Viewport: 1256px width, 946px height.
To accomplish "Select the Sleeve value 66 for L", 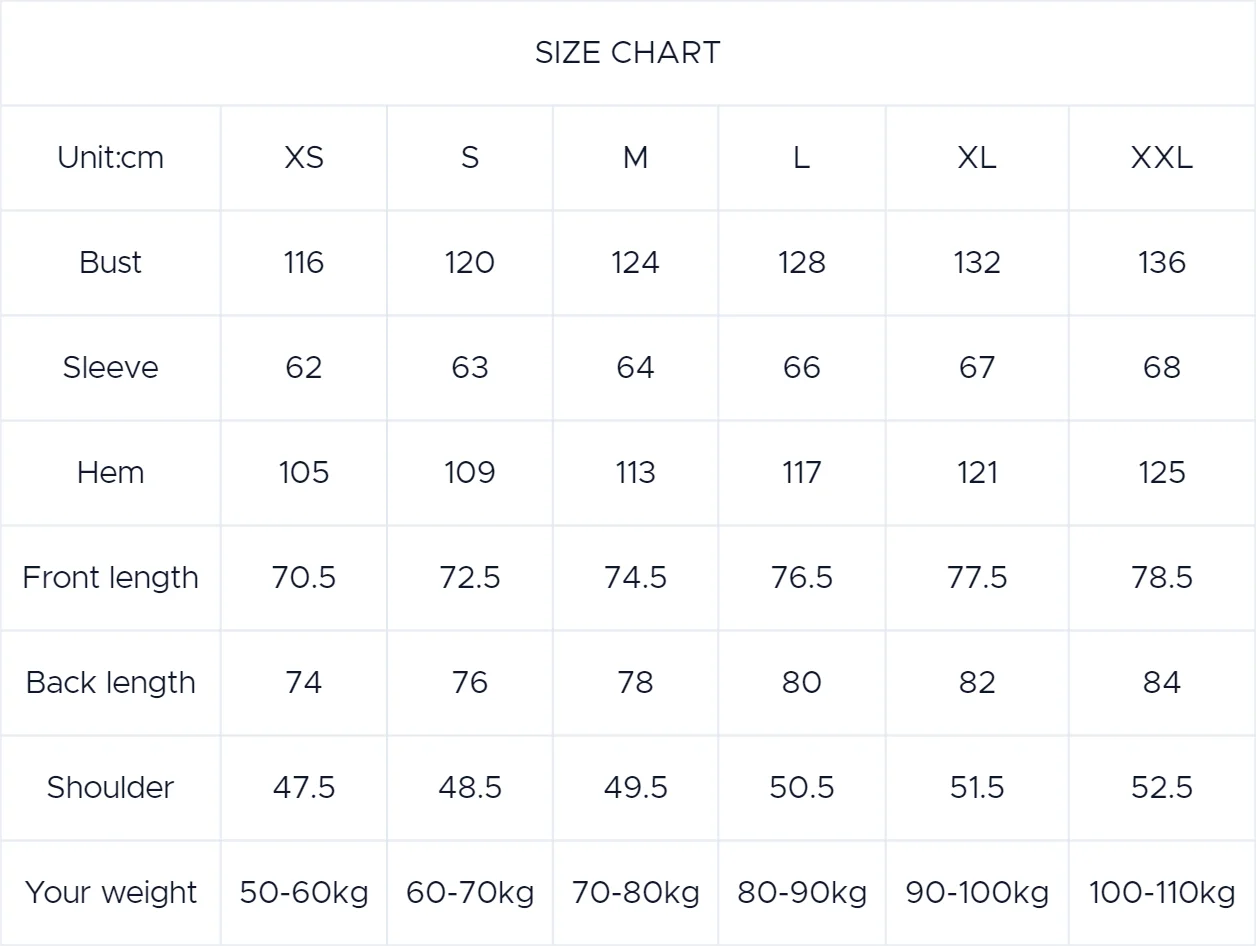I will pos(802,368).
